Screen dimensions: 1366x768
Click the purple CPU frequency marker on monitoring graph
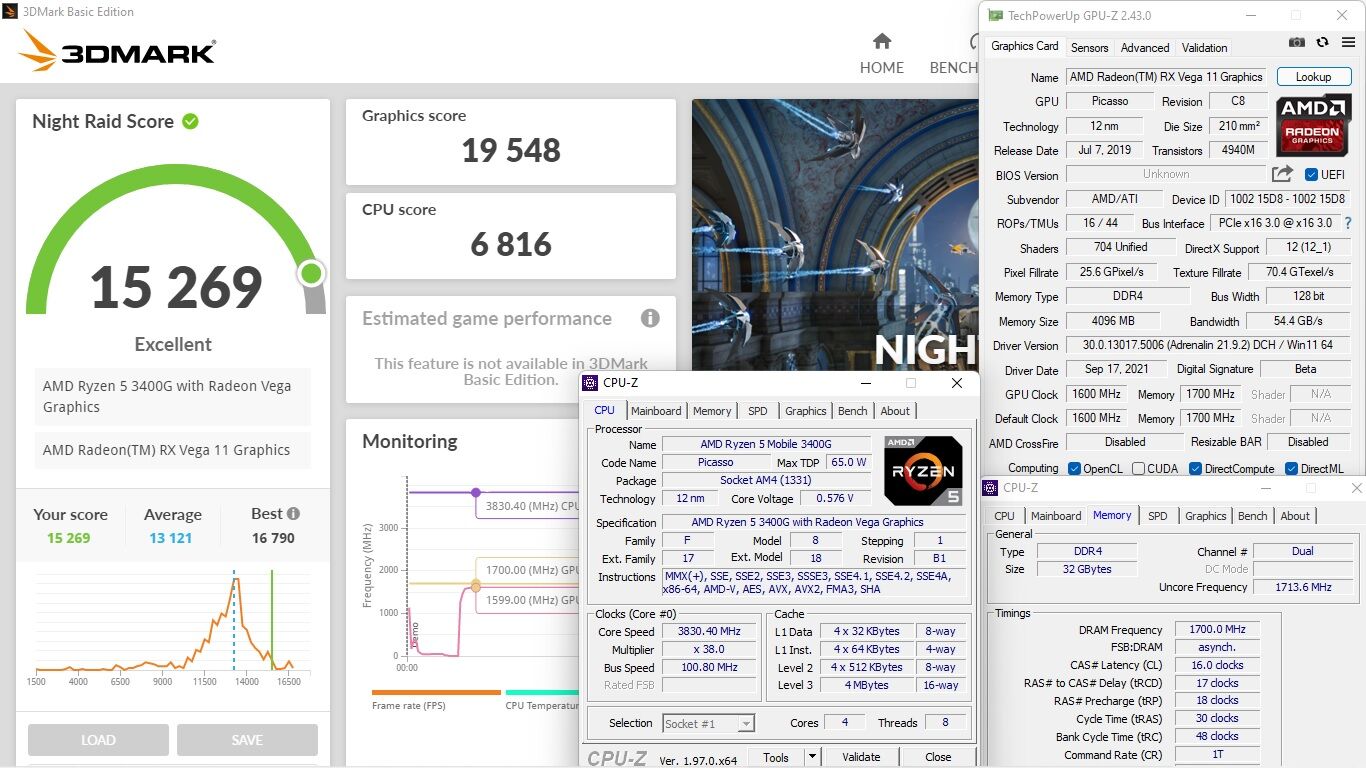tap(475, 492)
